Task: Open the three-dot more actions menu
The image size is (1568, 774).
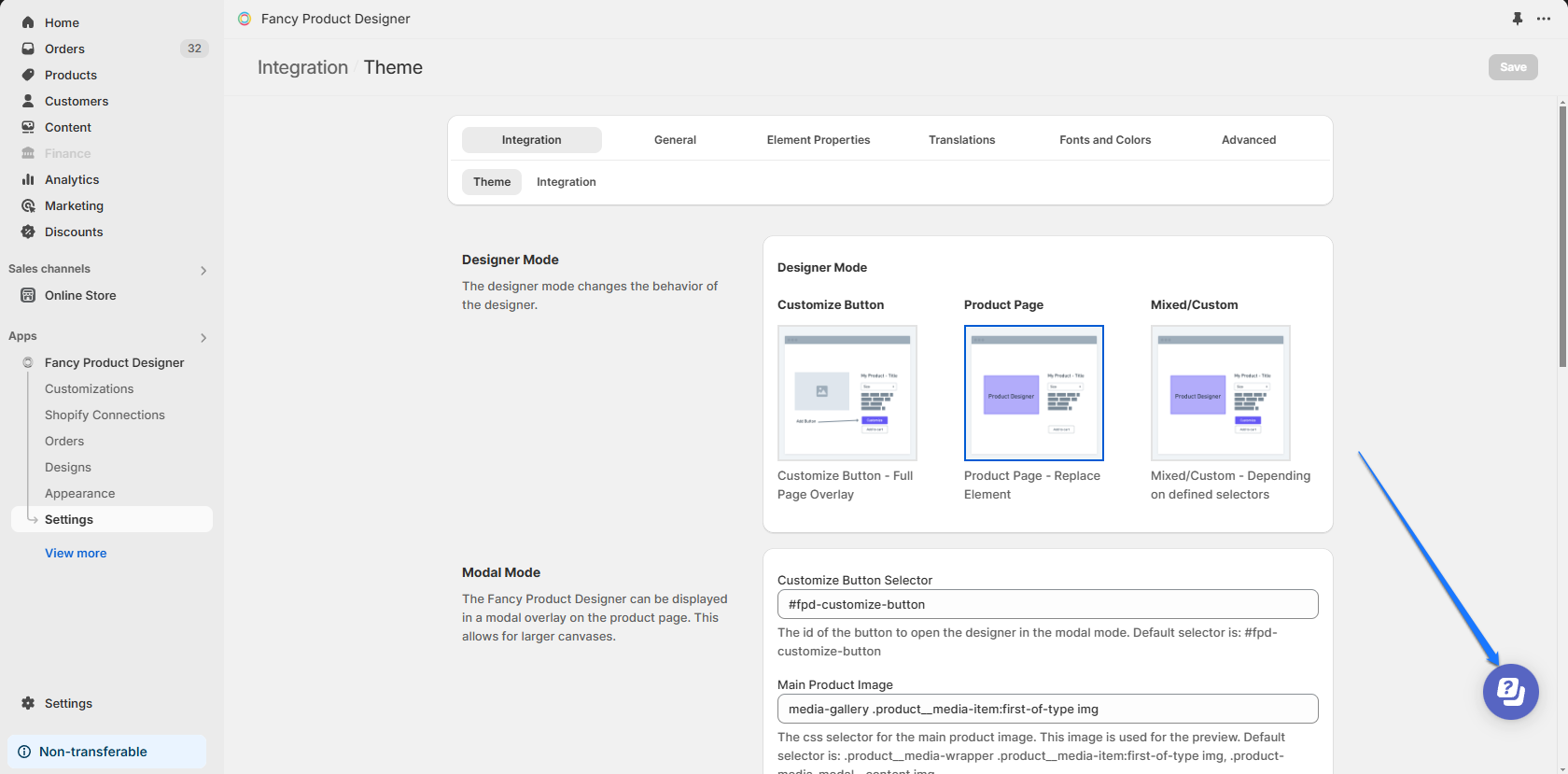Action: (1544, 19)
